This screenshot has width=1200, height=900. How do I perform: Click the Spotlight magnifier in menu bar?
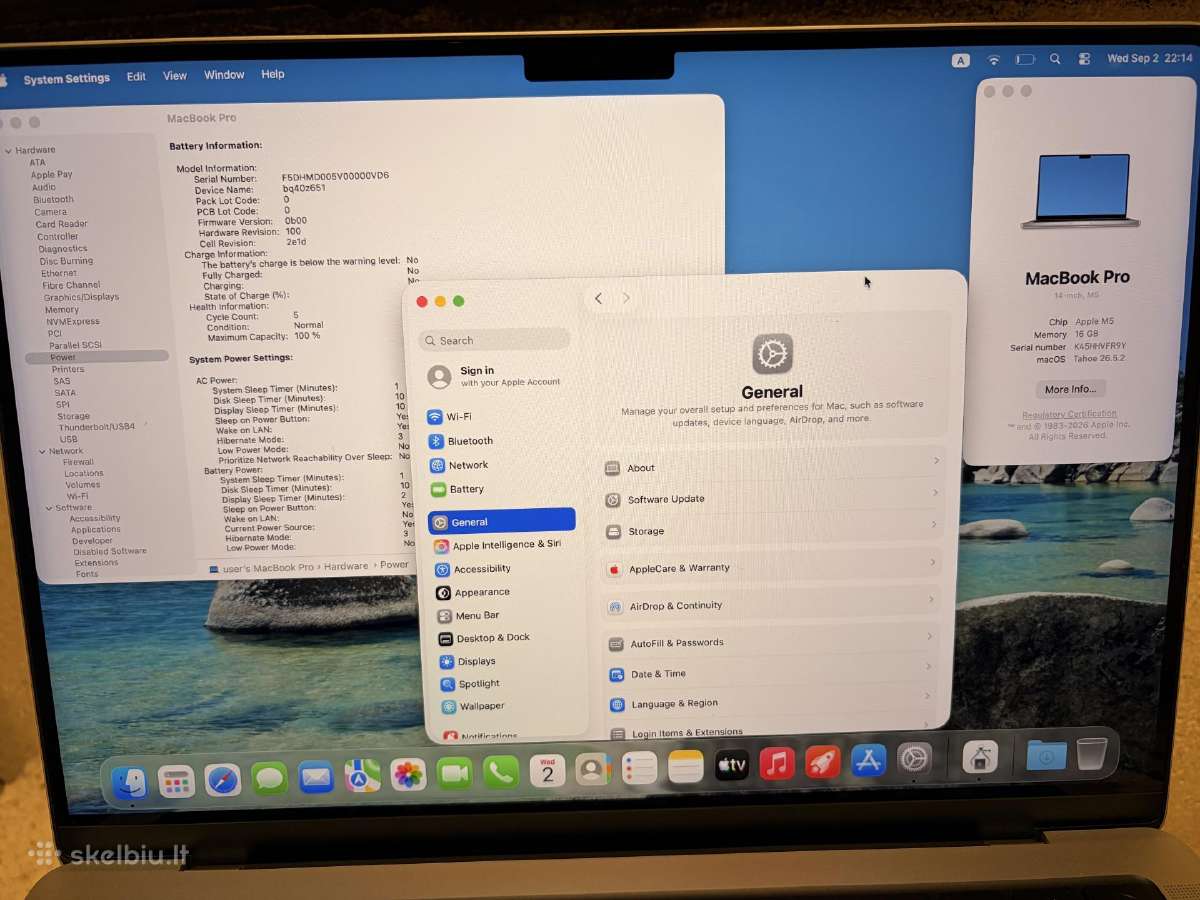tap(1055, 59)
